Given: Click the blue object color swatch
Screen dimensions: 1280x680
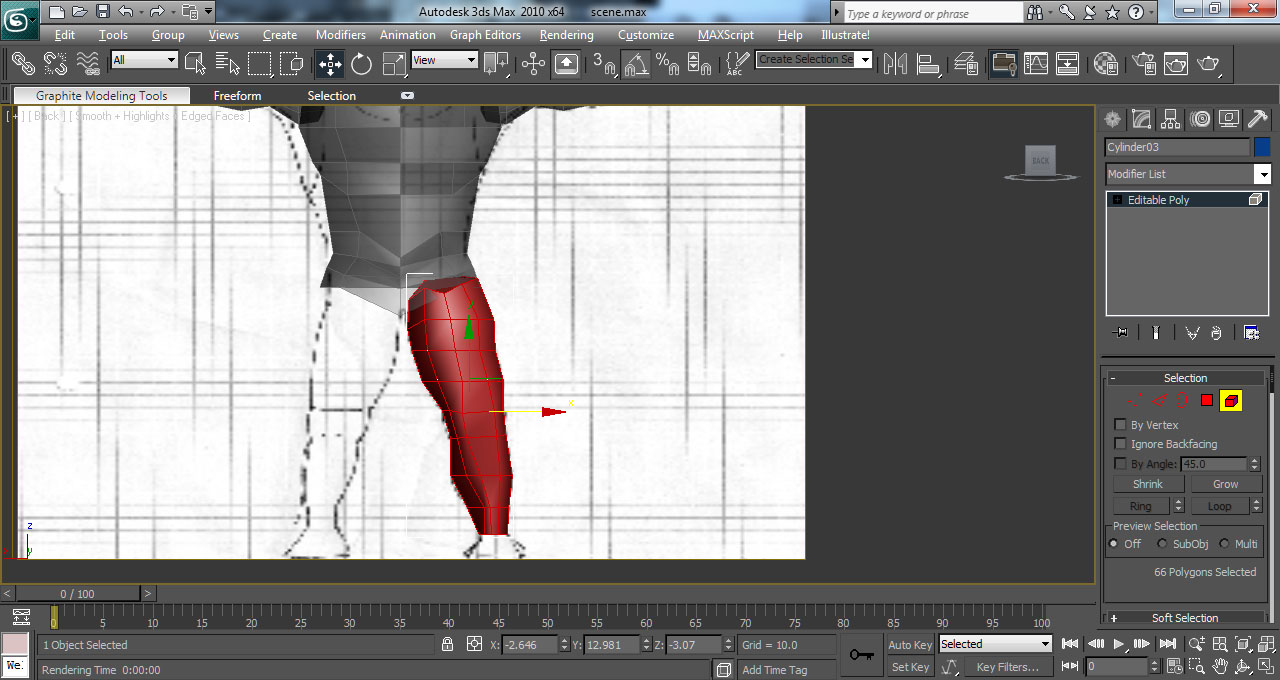Looking at the screenshot, I should click(1262, 147).
